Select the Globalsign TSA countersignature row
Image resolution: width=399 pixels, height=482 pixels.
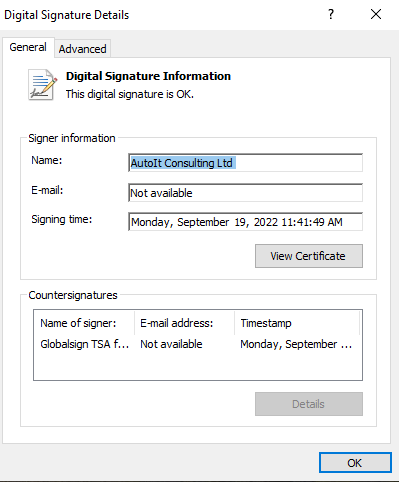198,344
